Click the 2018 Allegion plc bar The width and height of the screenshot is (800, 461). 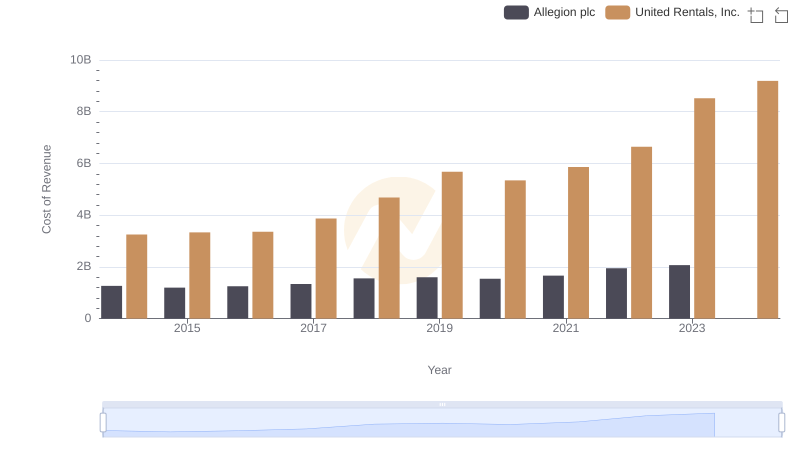coord(364,298)
